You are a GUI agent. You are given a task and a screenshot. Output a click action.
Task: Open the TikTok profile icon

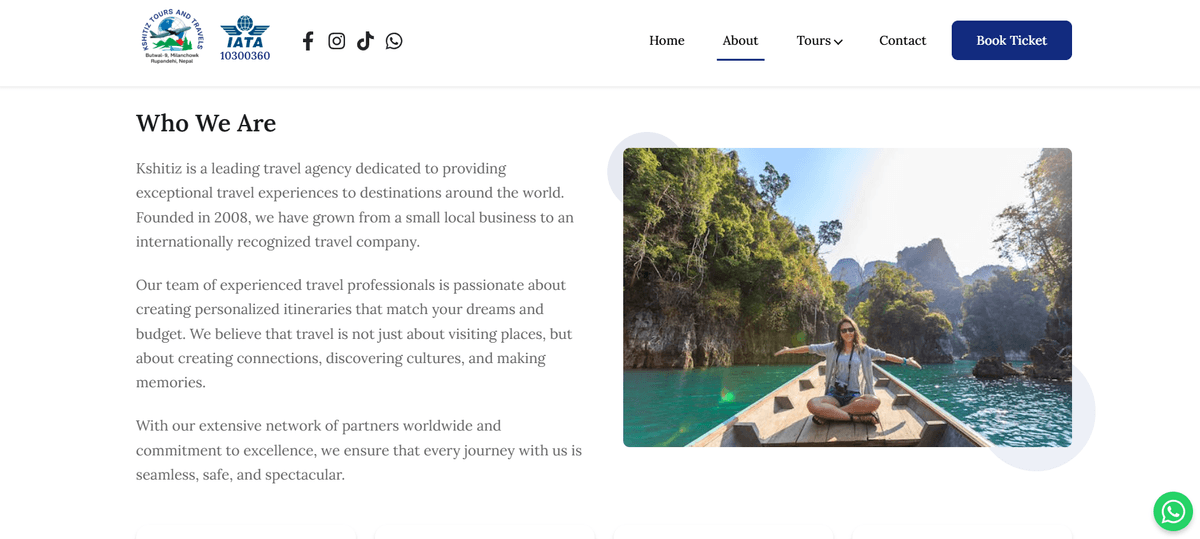pos(365,41)
